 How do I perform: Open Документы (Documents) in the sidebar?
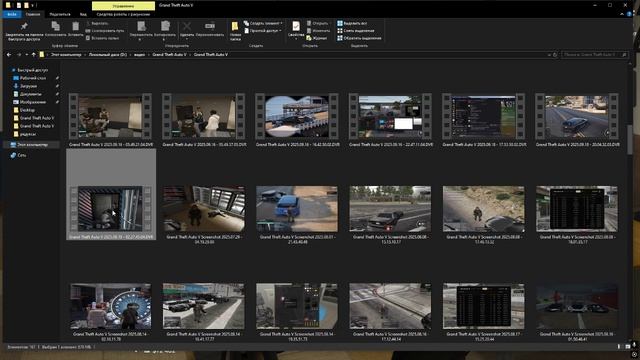click(31, 94)
